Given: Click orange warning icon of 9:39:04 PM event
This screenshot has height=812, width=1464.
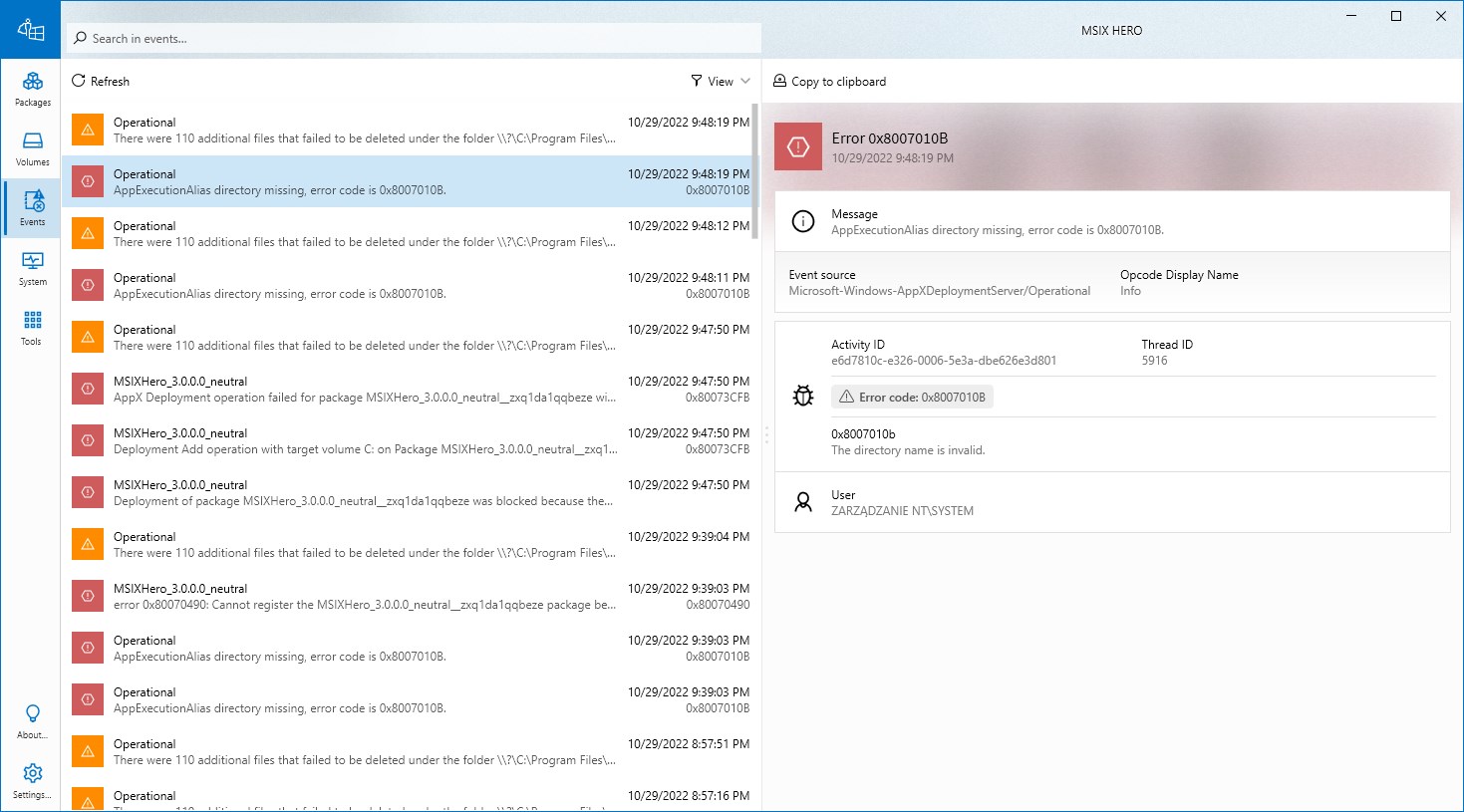Looking at the screenshot, I should 88,544.
